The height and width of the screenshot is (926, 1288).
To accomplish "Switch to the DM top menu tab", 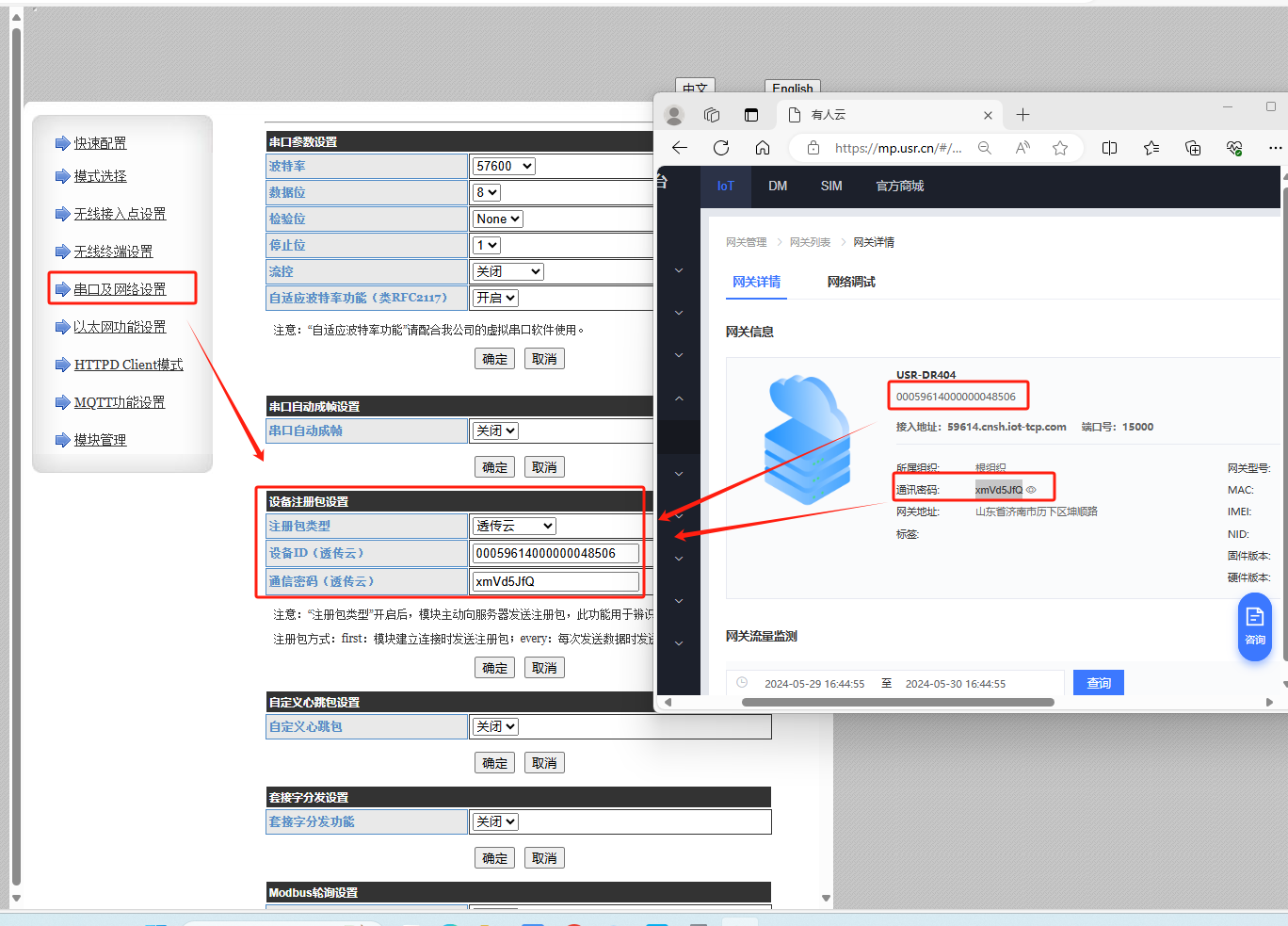I will pos(778,187).
